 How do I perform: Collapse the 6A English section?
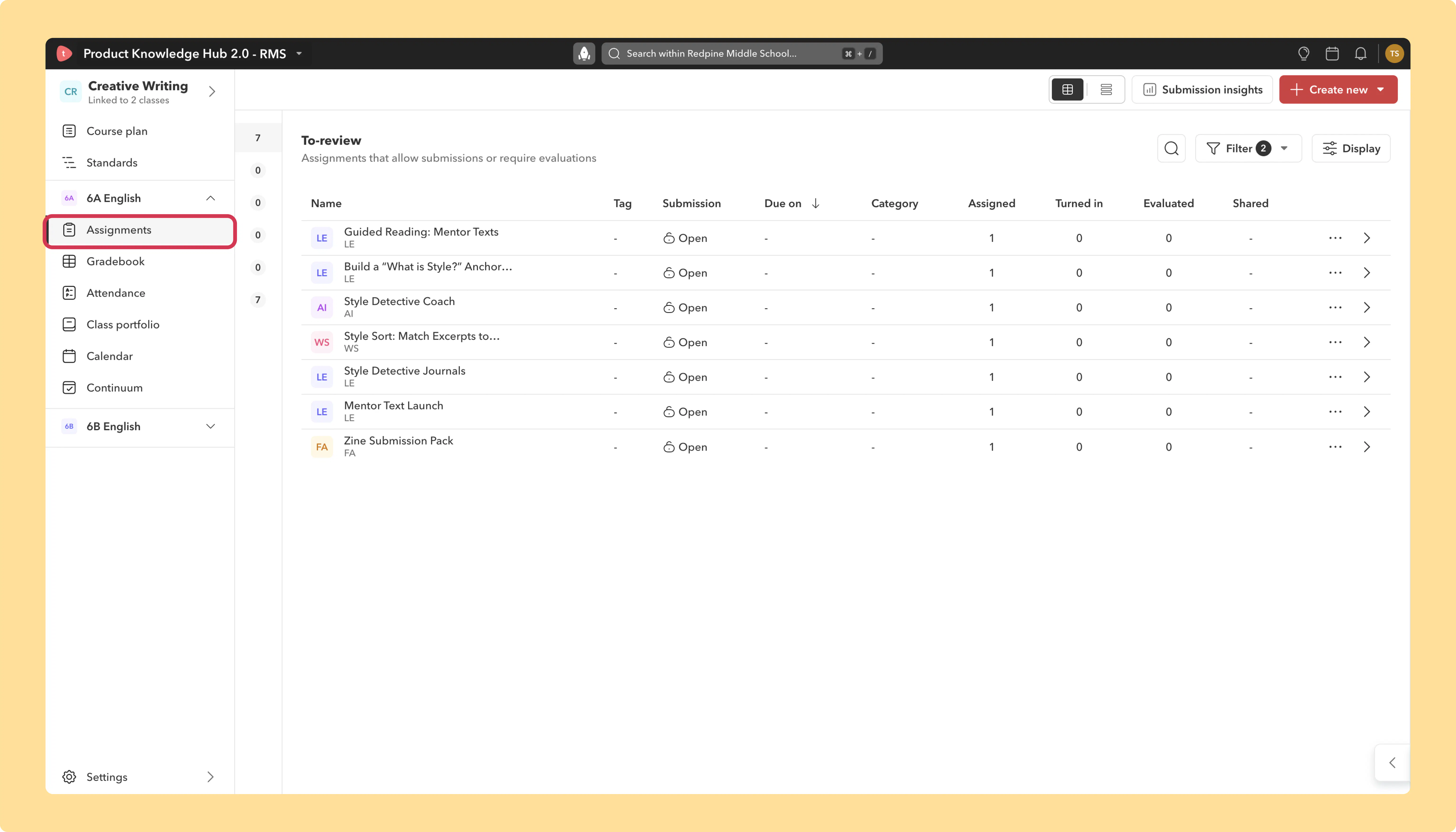(x=210, y=198)
